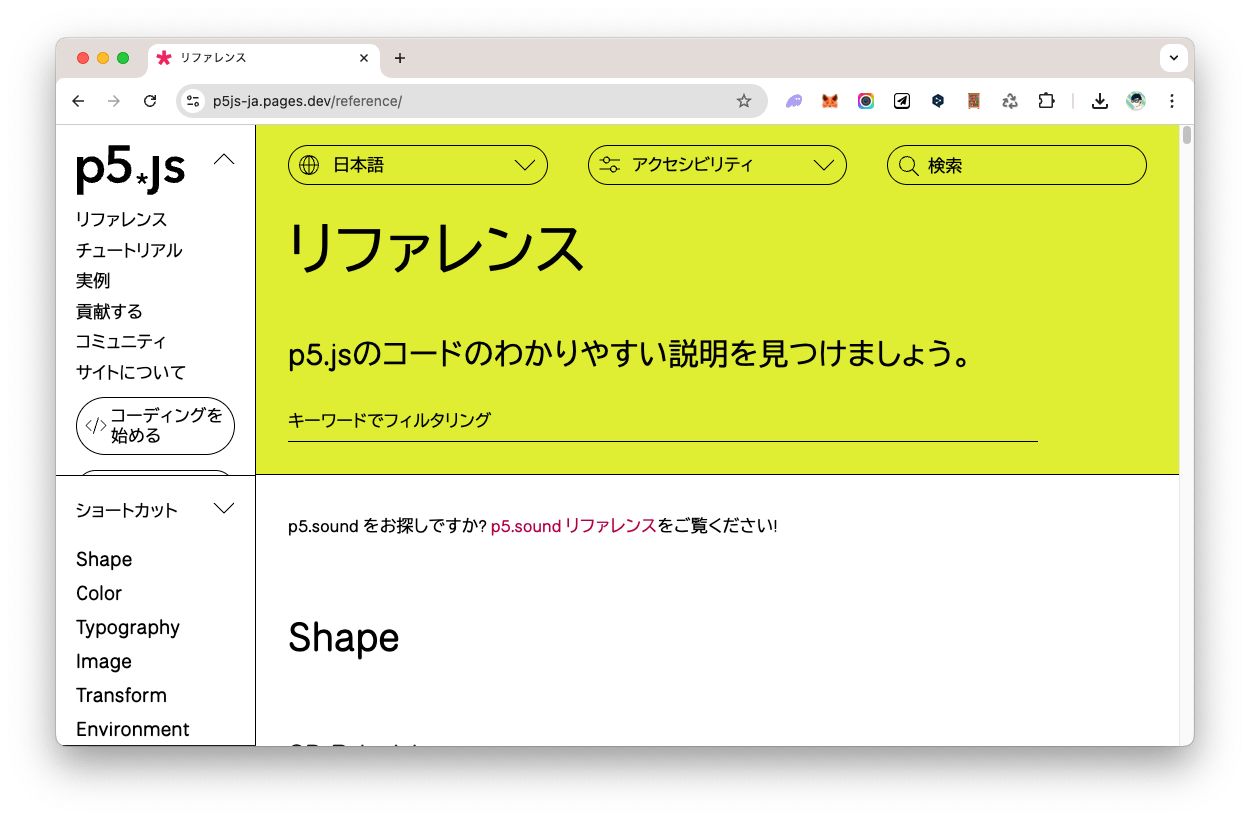Open the tab search dropdown arrow

click(1174, 58)
